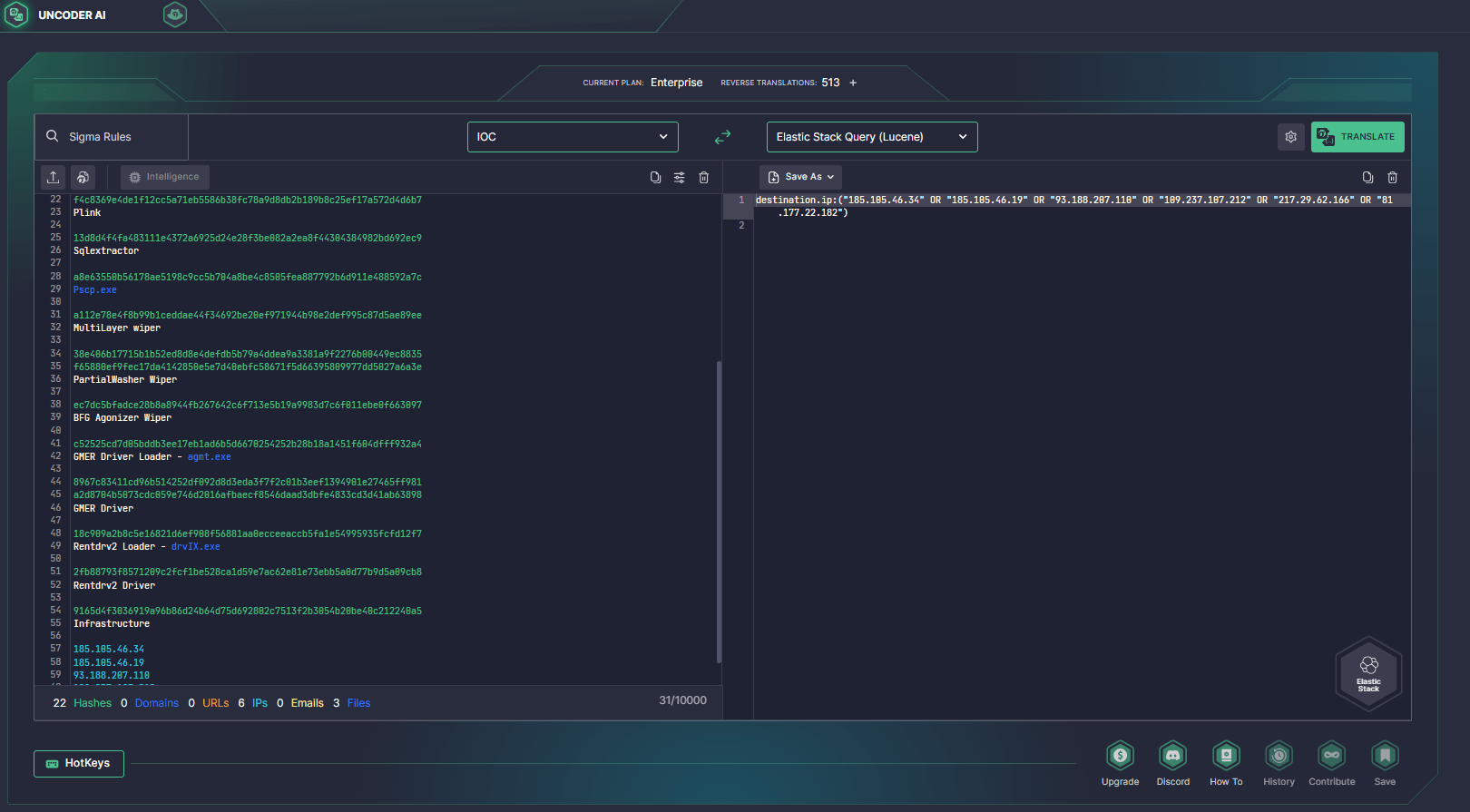This screenshot has width=1470, height=812.
Task: Open the History icon
Action: (1279, 756)
